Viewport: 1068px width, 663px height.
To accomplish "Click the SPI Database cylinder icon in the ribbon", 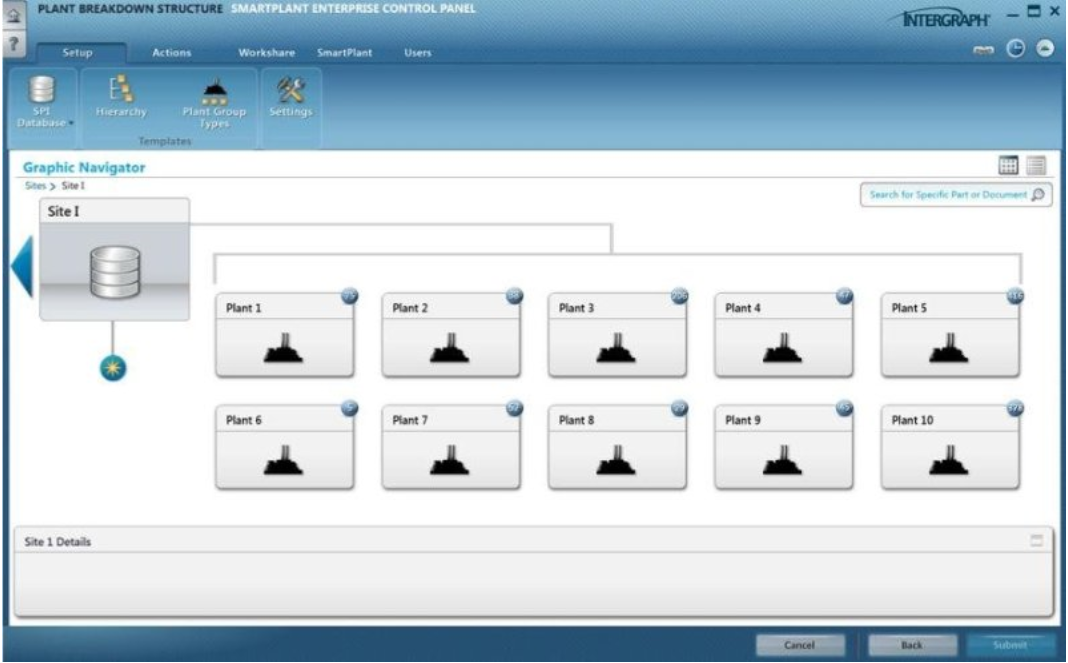I will [x=42, y=90].
